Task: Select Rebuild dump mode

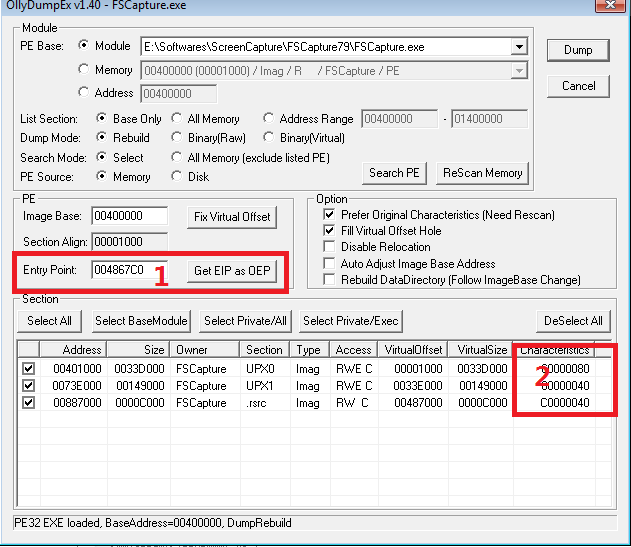Action: coord(101,137)
